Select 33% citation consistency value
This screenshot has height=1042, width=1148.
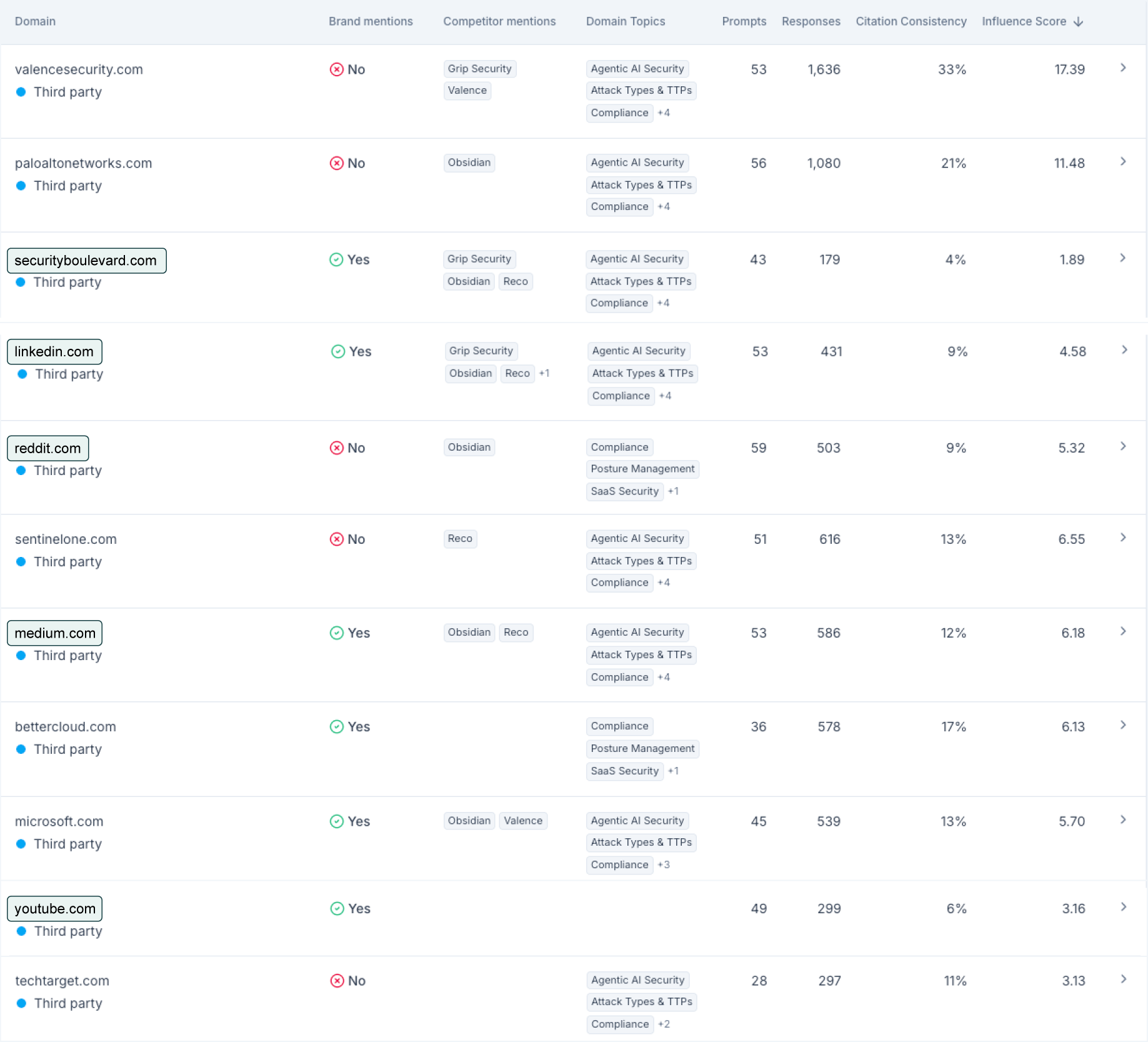pyautogui.click(x=952, y=69)
